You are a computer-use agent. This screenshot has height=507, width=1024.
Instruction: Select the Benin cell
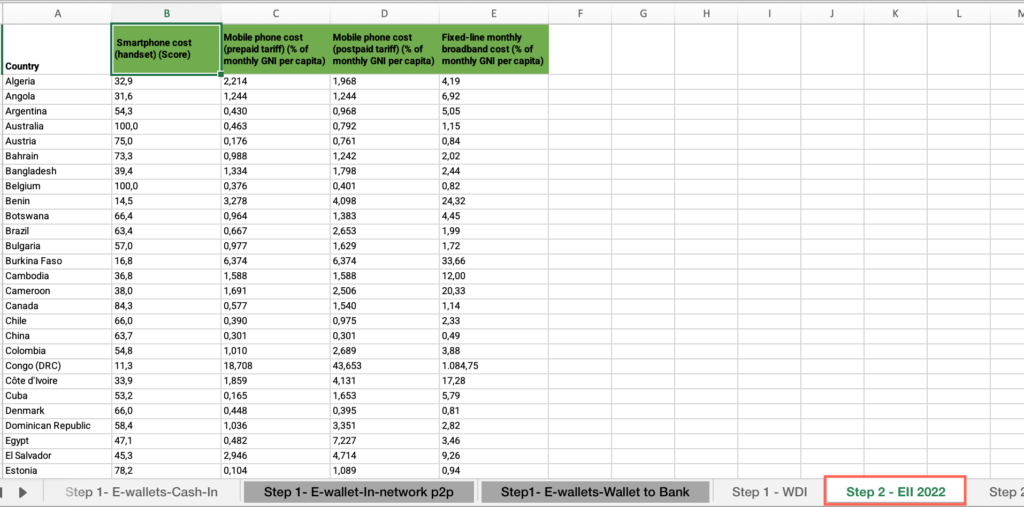(x=57, y=201)
